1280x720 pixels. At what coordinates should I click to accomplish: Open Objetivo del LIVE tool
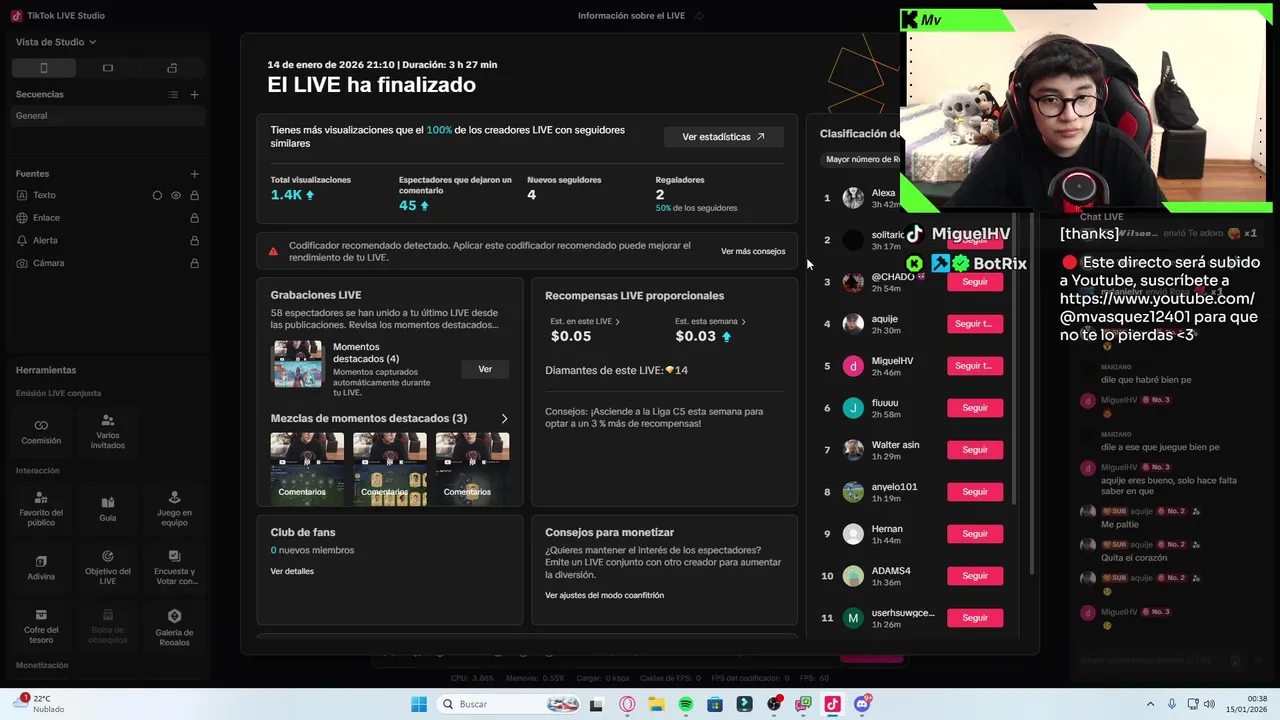108,568
